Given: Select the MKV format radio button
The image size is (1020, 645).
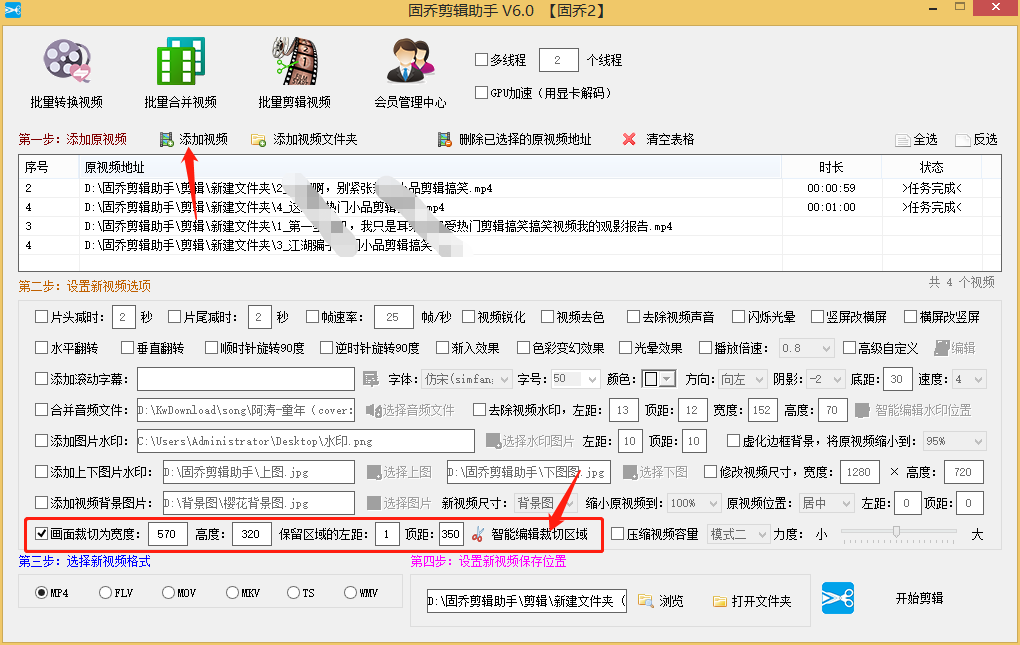Looking at the screenshot, I should (232, 592).
